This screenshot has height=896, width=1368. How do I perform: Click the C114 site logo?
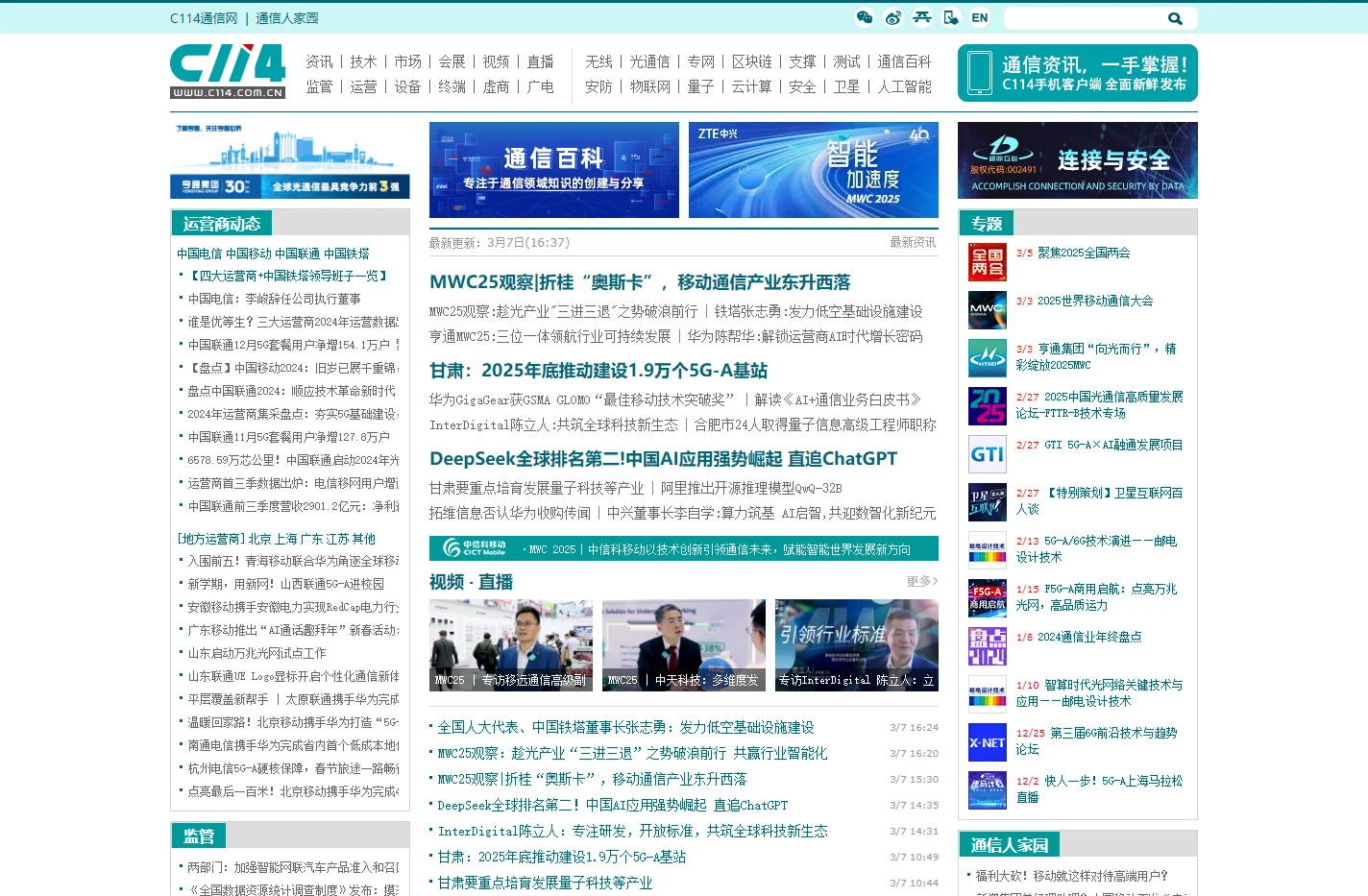click(228, 71)
